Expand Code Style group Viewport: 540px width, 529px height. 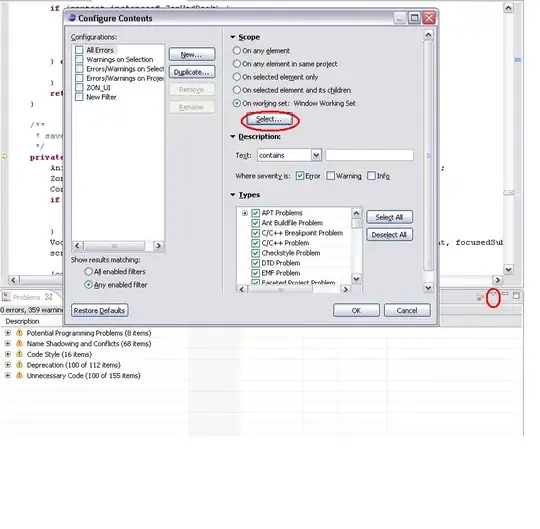pos(8,354)
